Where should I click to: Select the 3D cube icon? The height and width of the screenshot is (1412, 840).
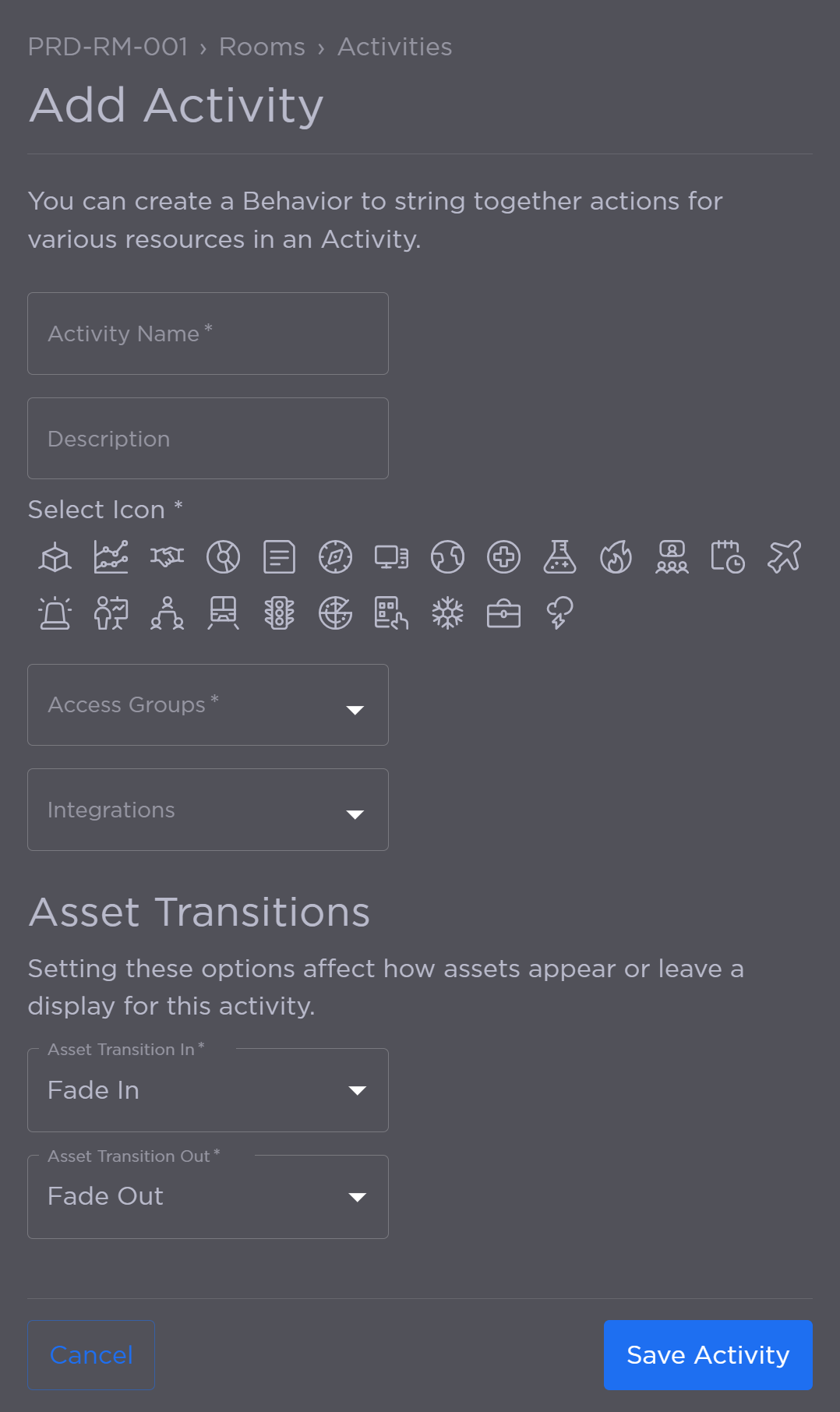click(x=54, y=557)
